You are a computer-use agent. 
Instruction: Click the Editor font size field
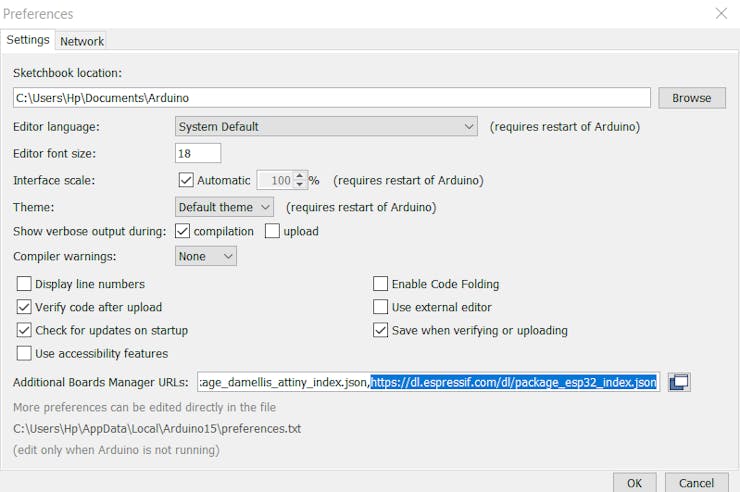(x=198, y=153)
